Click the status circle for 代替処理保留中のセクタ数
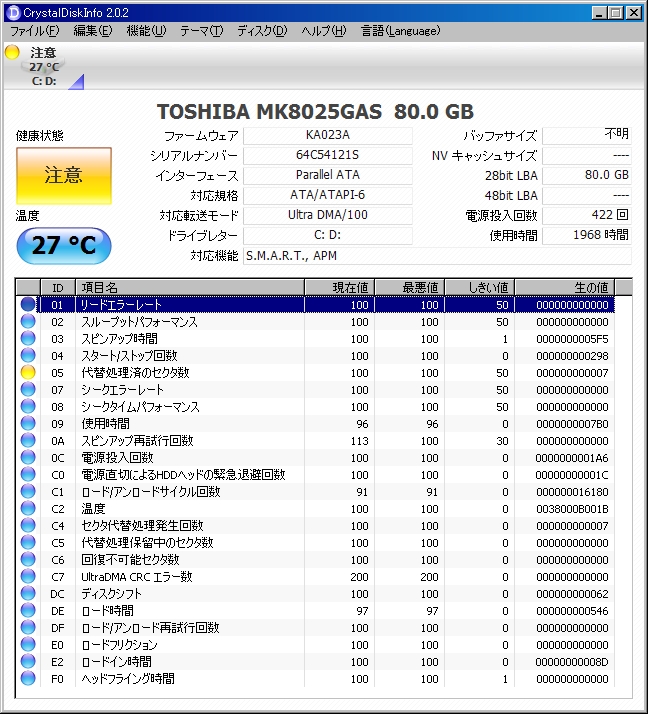The width and height of the screenshot is (648, 714). [x=28, y=542]
